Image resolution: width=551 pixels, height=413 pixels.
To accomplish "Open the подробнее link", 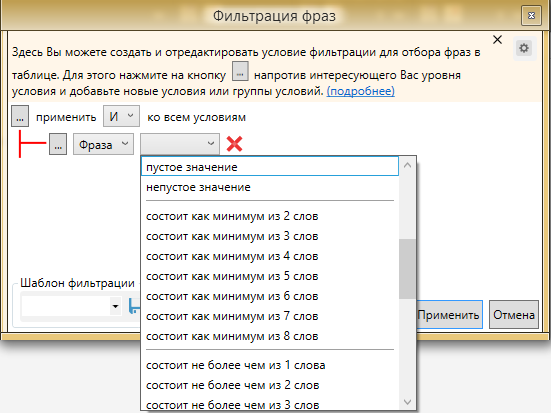I will click(361, 91).
